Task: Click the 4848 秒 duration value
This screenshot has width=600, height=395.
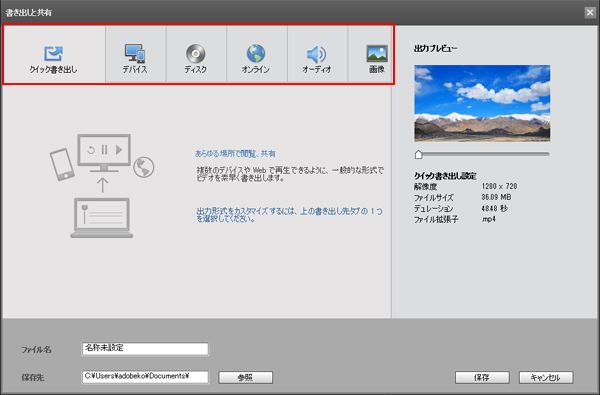Action: click(x=494, y=209)
